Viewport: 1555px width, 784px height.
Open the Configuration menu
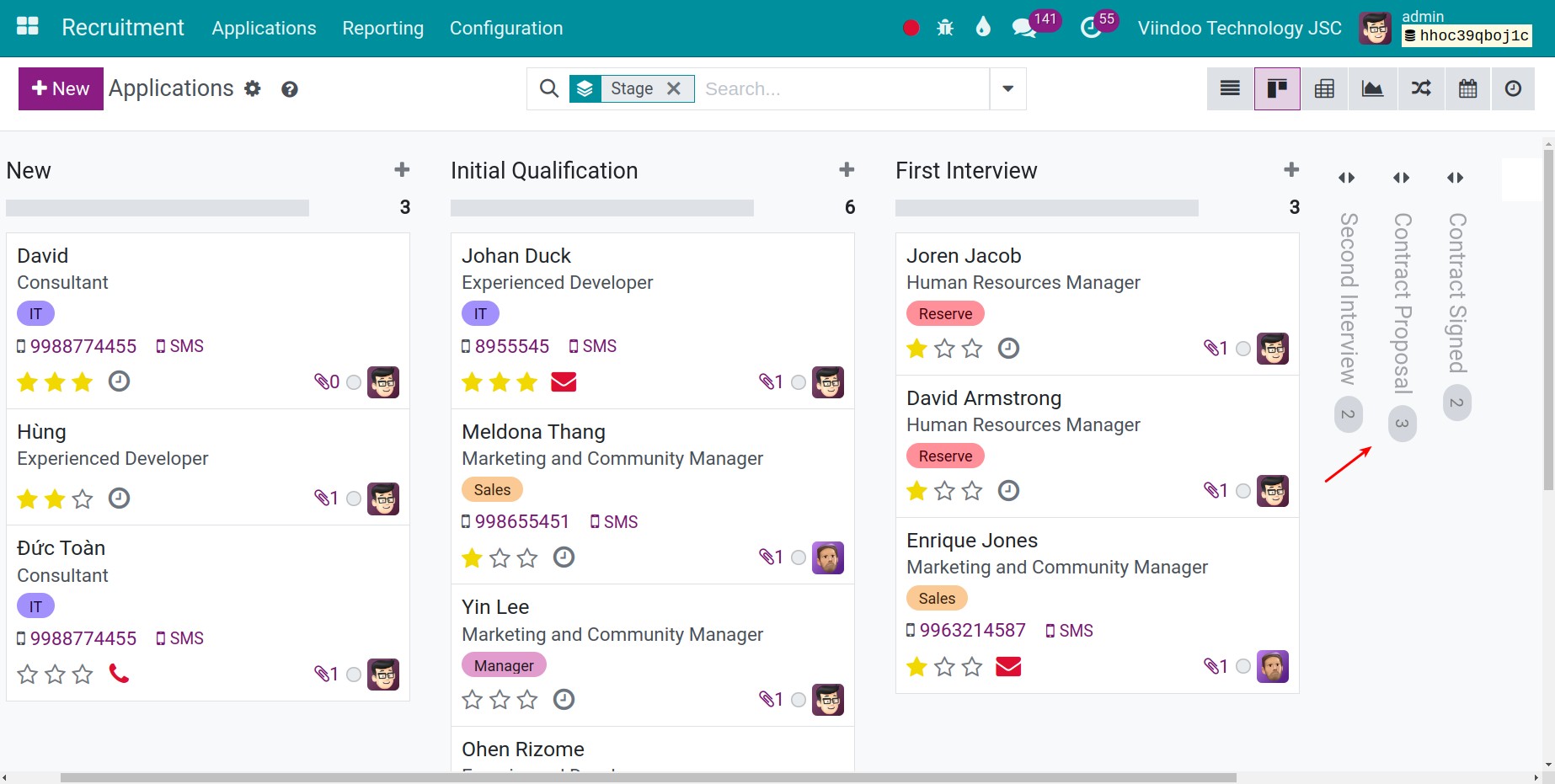[x=506, y=28]
